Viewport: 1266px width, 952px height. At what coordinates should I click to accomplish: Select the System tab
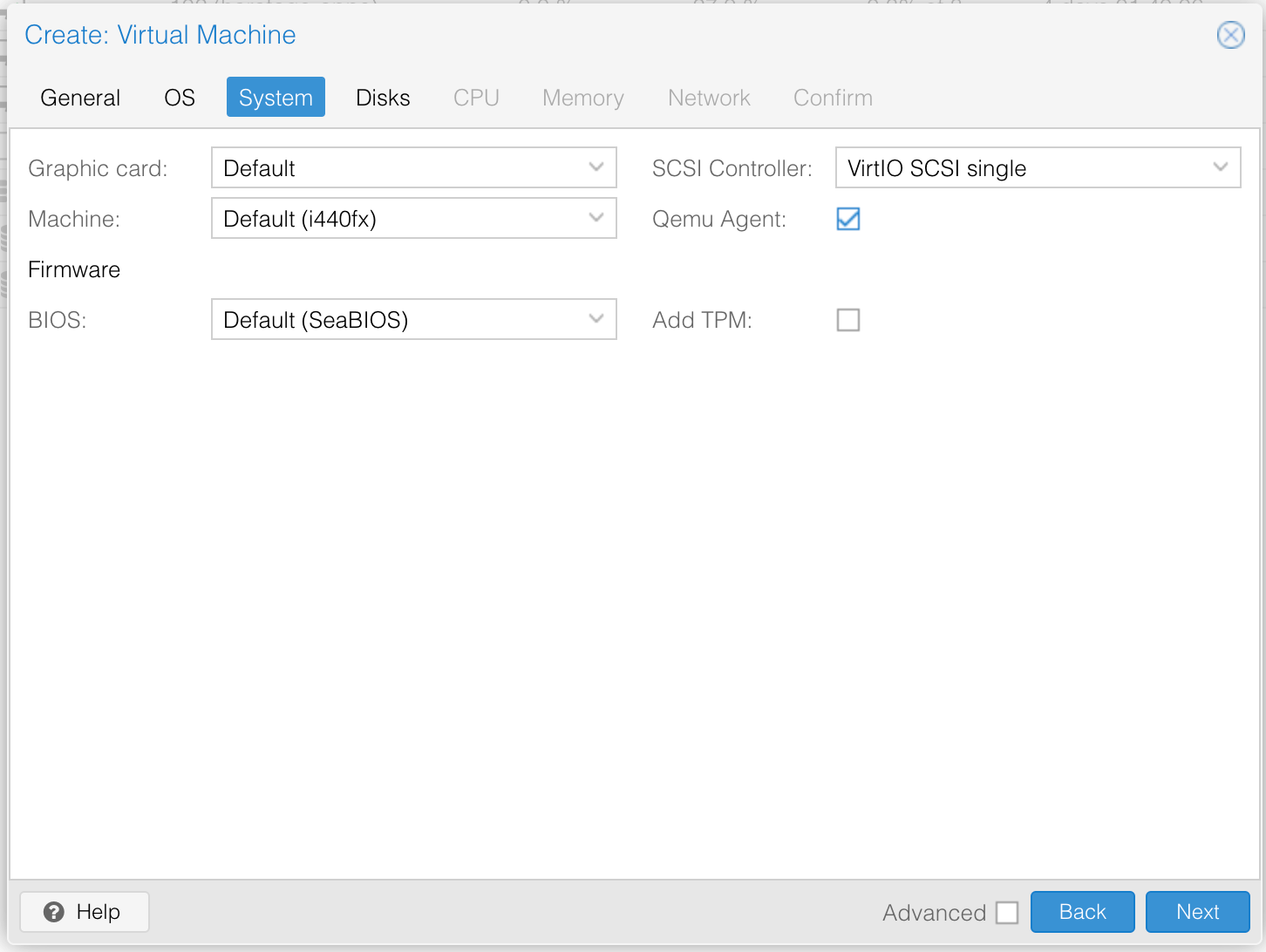pyautogui.click(x=276, y=98)
